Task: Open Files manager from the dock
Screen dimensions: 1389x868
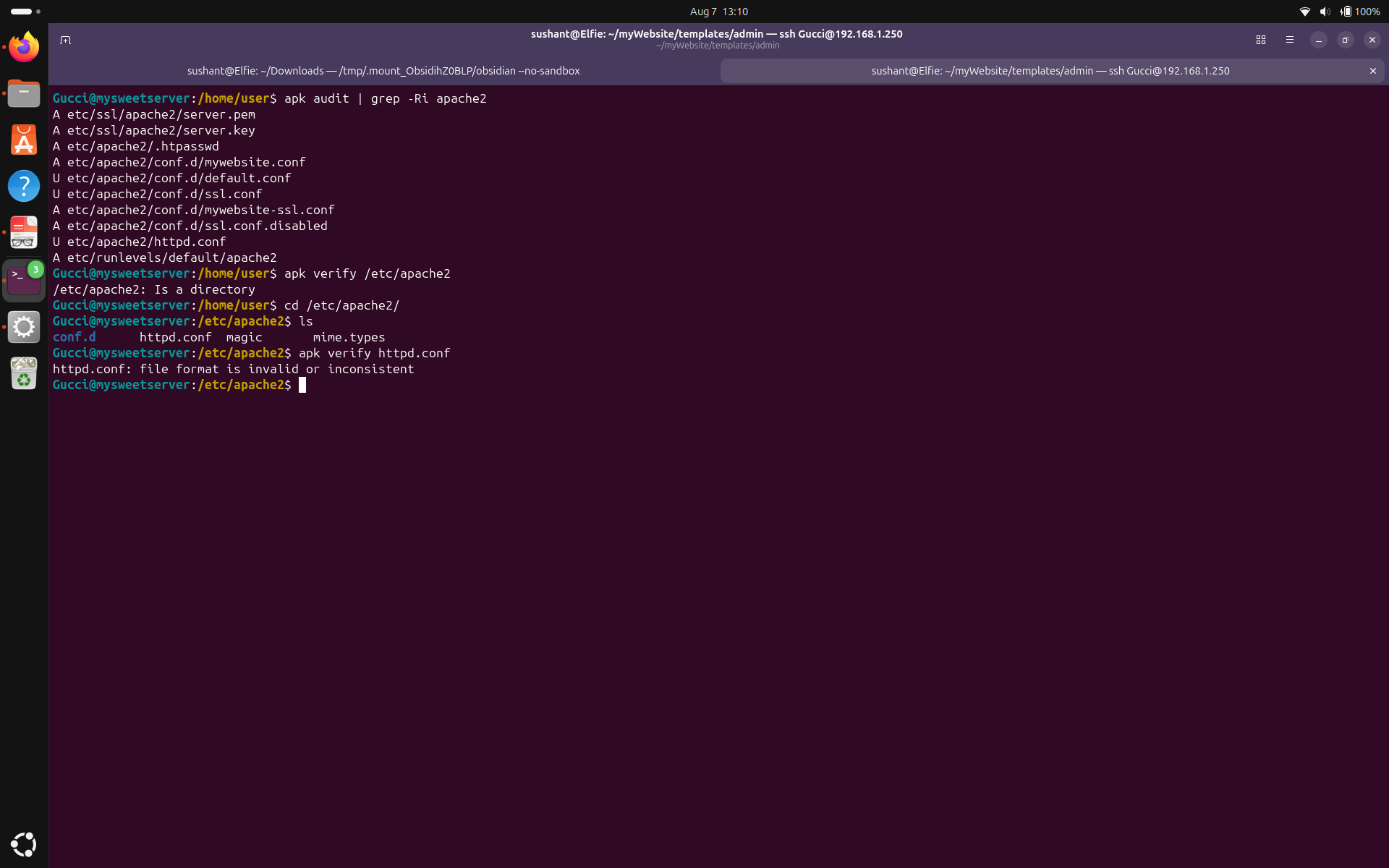Action: 24,93
